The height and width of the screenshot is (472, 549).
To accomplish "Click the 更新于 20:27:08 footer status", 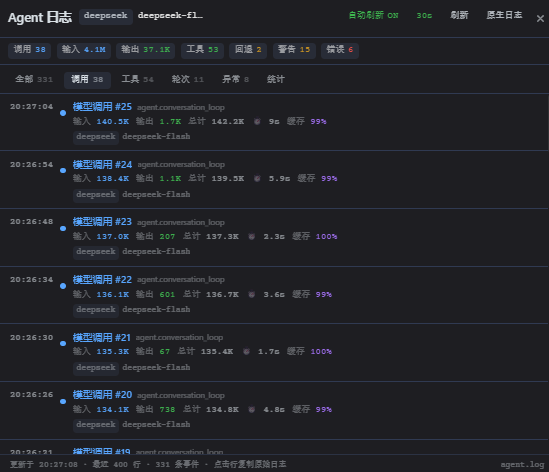I will point(44,465).
